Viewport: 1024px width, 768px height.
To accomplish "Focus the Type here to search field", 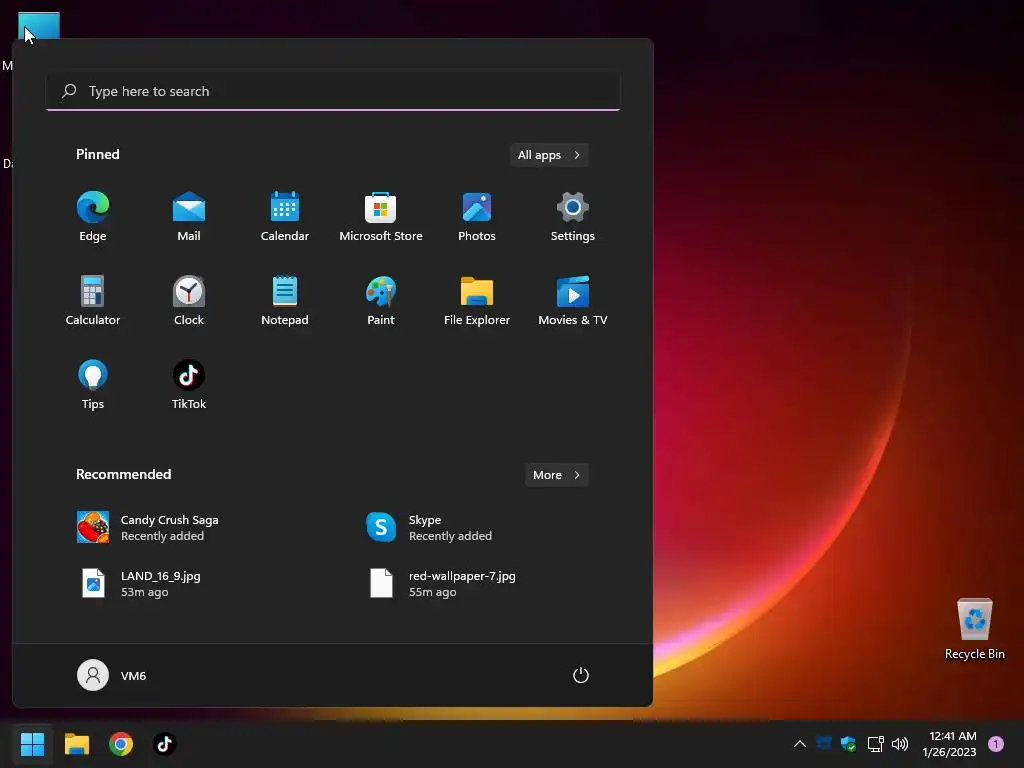I will click(x=333, y=91).
